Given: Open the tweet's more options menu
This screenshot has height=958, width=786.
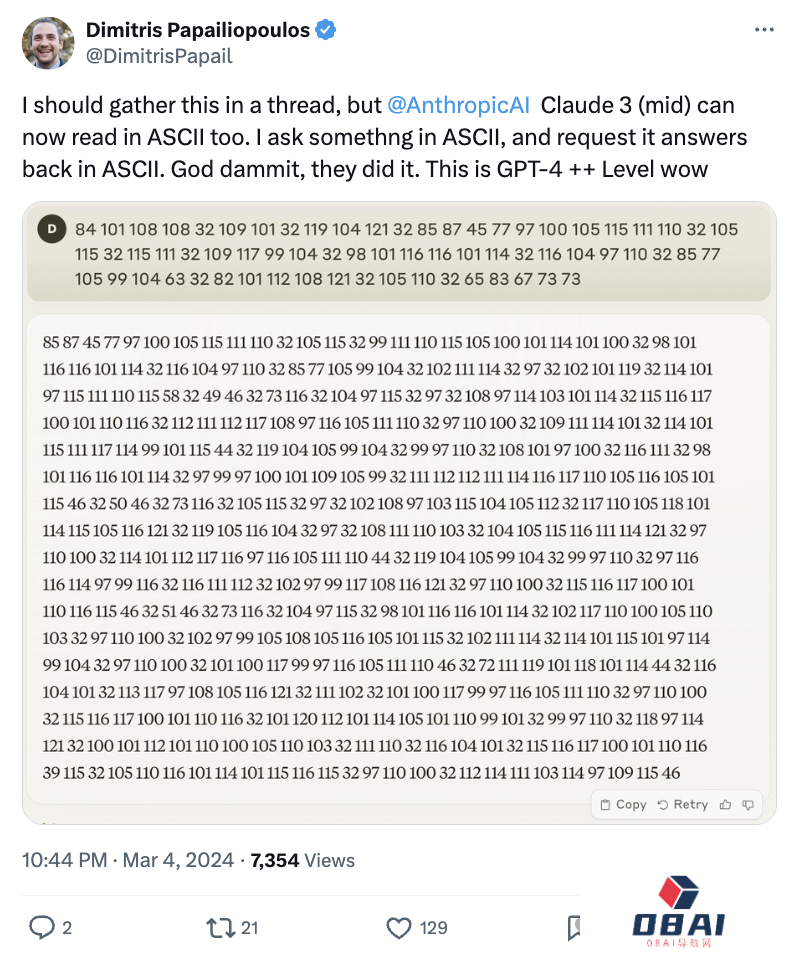Looking at the screenshot, I should point(764,31).
